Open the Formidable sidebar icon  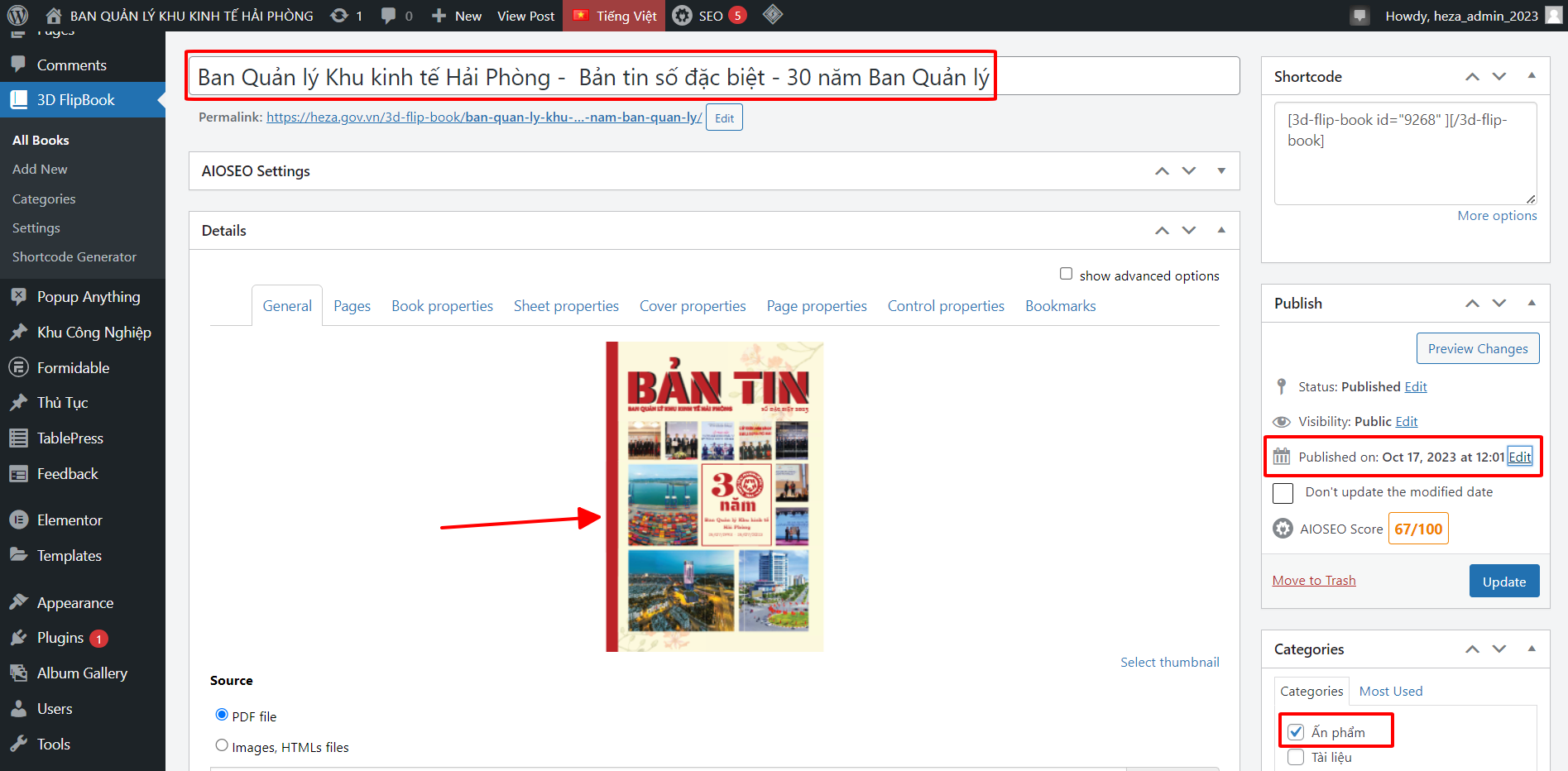point(18,368)
